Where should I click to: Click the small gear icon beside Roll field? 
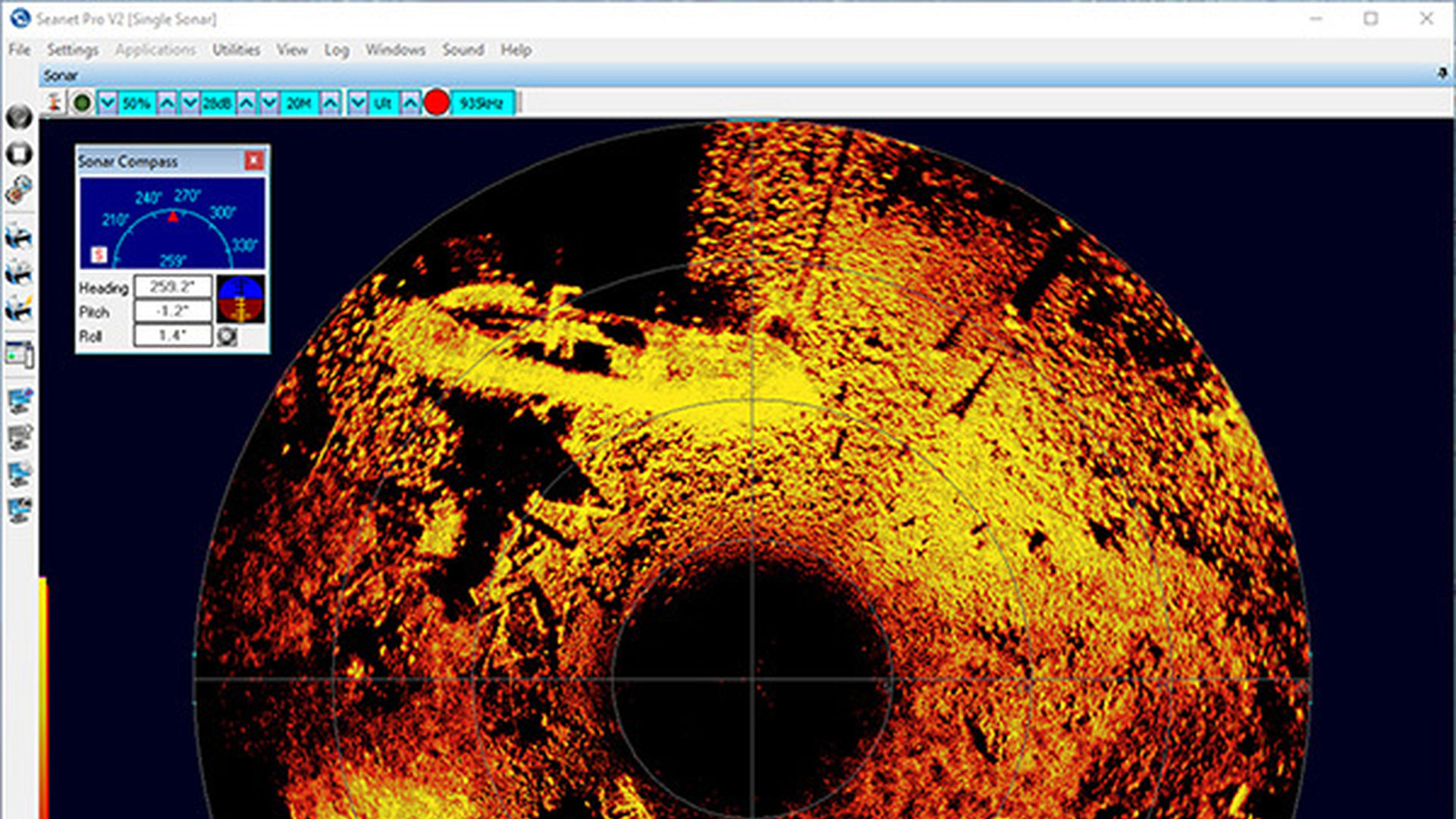[x=226, y=336]
